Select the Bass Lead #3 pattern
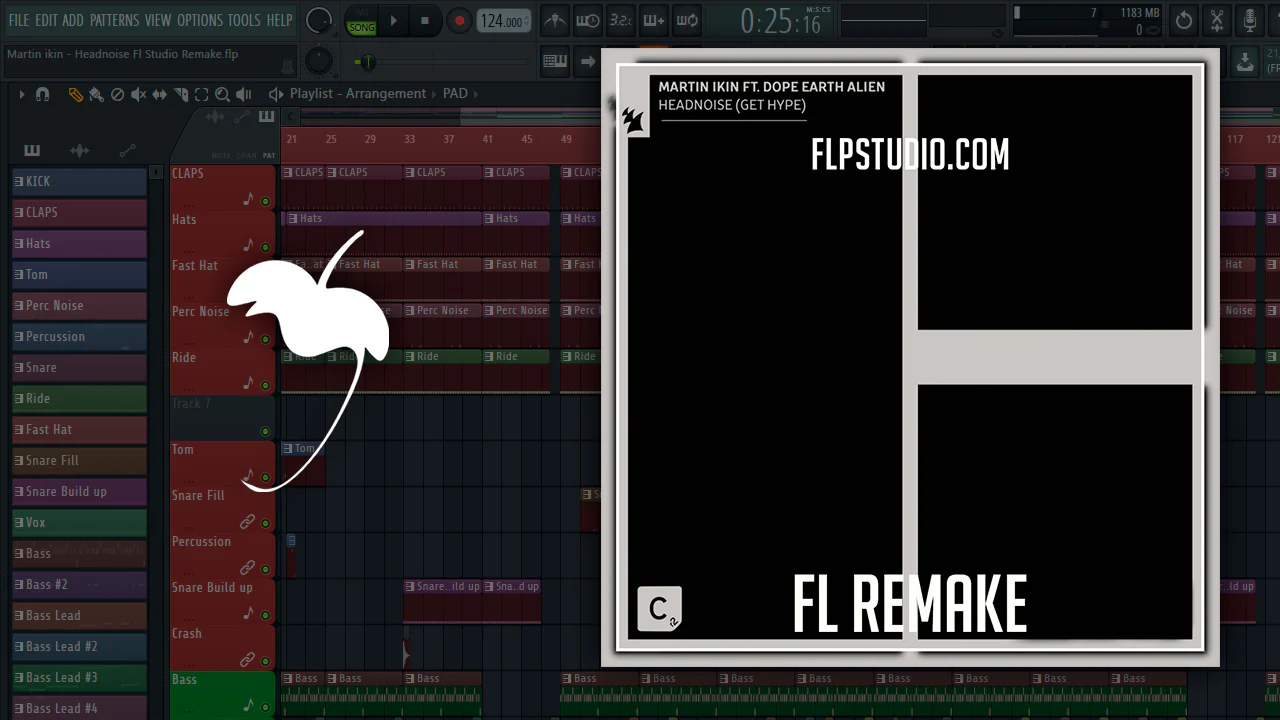Image resolution: width=1280 pixels, height=720 pixels. click(x=80, y=677)
